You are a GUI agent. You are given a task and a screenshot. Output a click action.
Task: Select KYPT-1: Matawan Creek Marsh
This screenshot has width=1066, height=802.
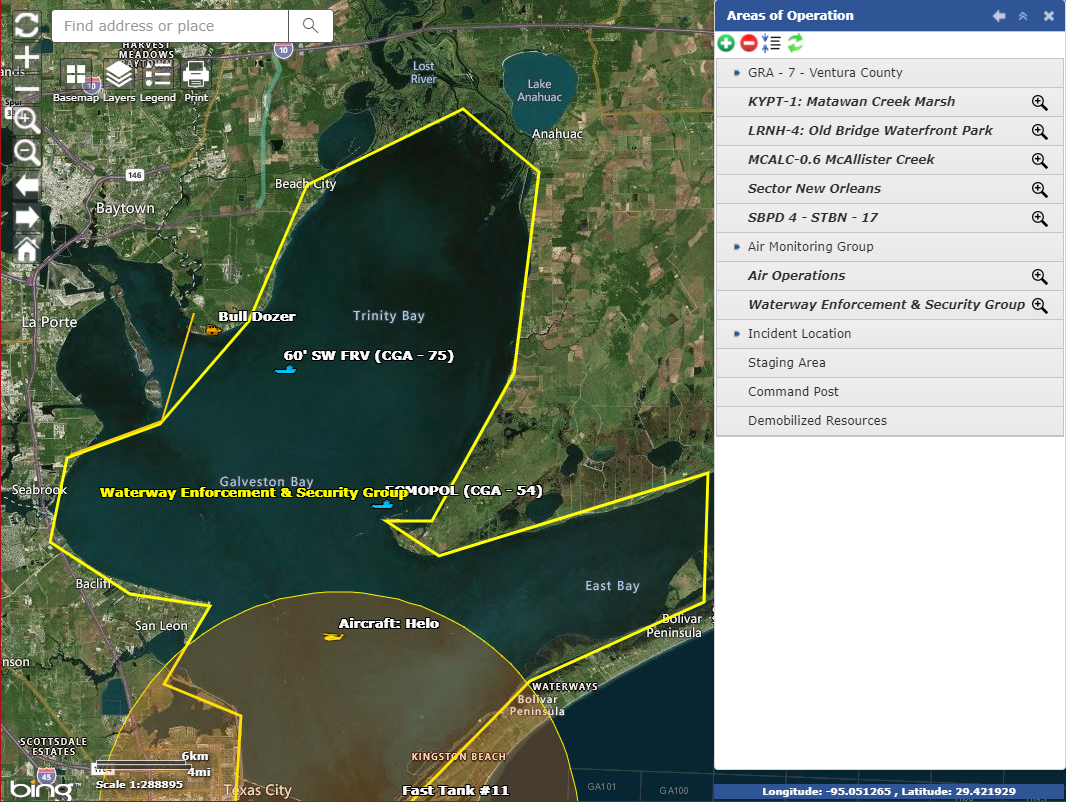click(x=851, y=102)
